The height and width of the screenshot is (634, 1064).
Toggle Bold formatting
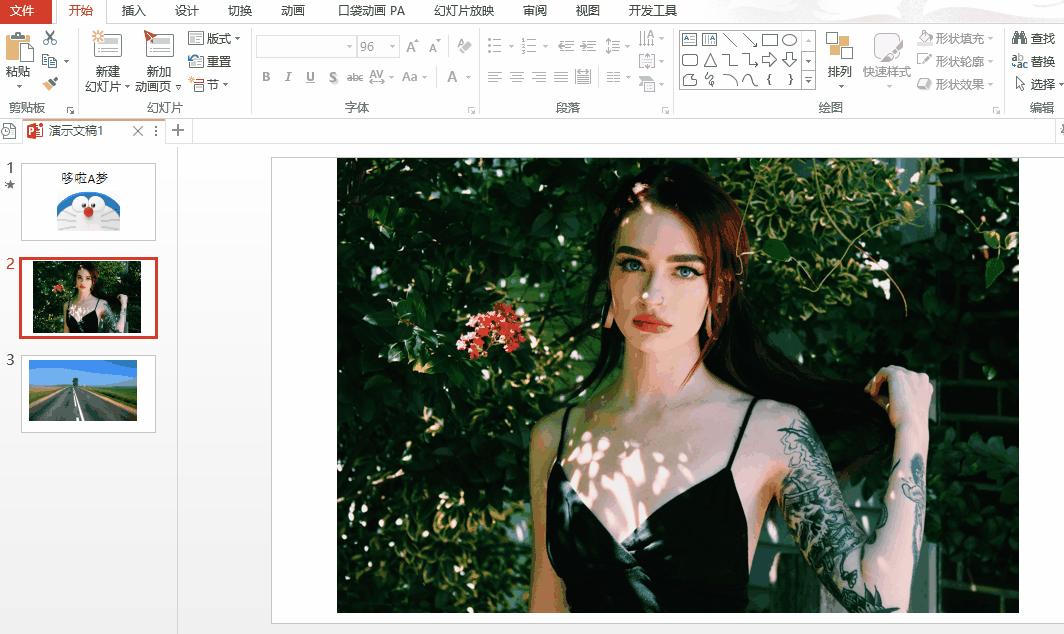[x=266, y=77]
